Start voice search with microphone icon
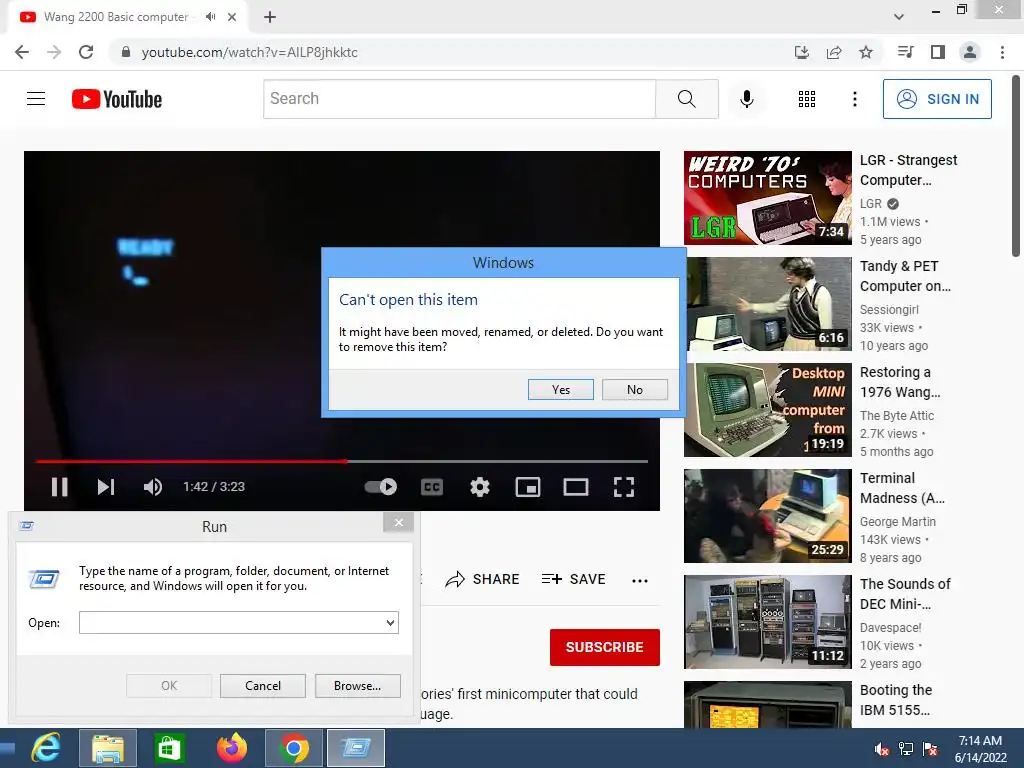 747,99
